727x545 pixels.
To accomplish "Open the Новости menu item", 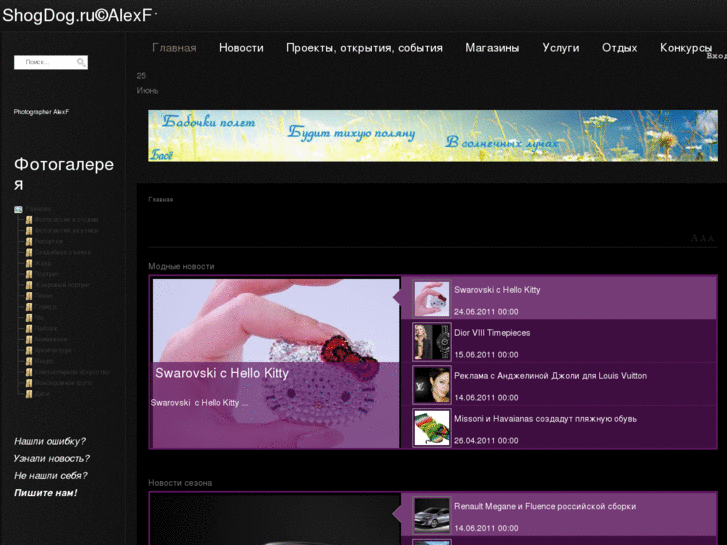I will [x=241, y=48].
